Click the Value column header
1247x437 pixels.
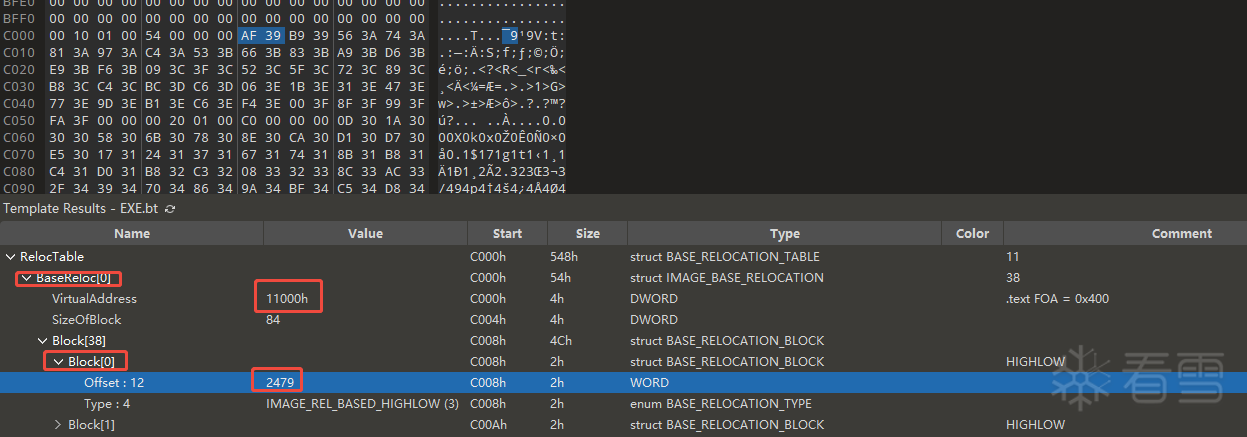coord(365,234)
